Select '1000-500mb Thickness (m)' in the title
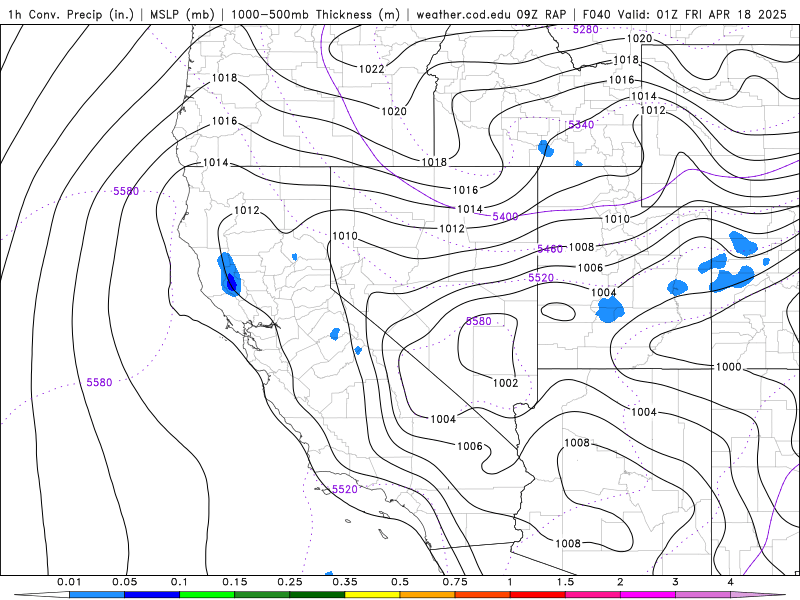This screenshot has width=800, height=600. coord(315,14)
